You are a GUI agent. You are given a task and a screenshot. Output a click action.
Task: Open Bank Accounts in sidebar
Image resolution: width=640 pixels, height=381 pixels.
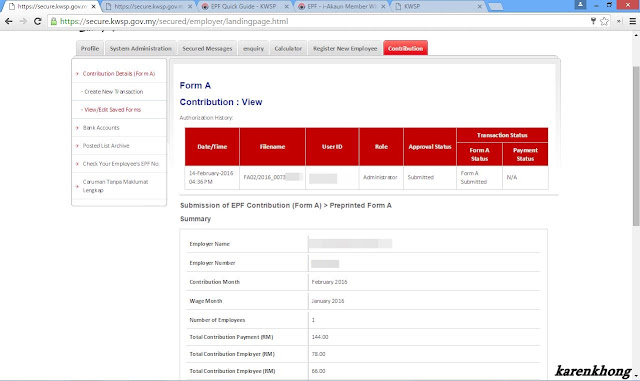101,127
